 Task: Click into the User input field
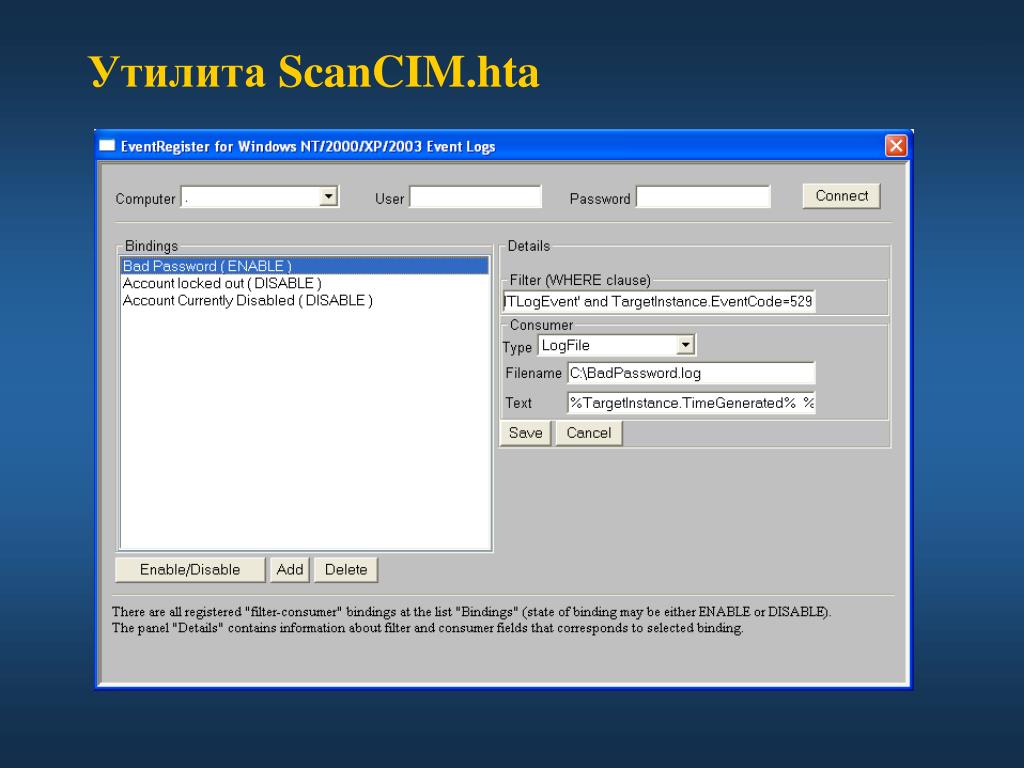pyautogui.click(x=475, y=197)
